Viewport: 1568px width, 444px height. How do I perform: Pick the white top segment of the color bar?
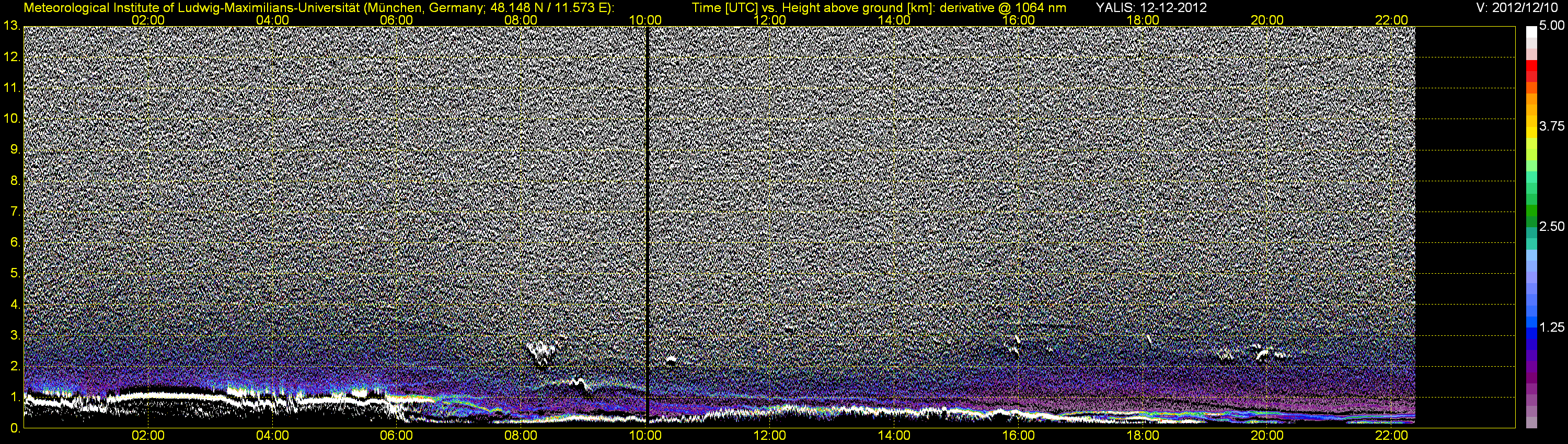(1531, 32)
